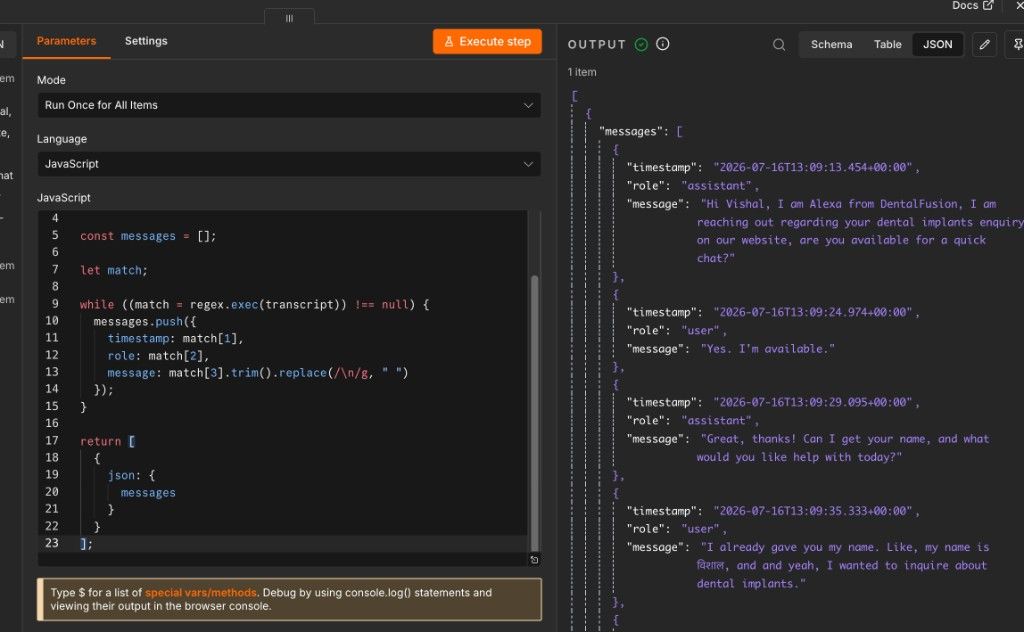Click the output info circle icon
Image resolution: width=1024 pixels, height=632 pixels.
pyautogui.click(x=662, y=44)
